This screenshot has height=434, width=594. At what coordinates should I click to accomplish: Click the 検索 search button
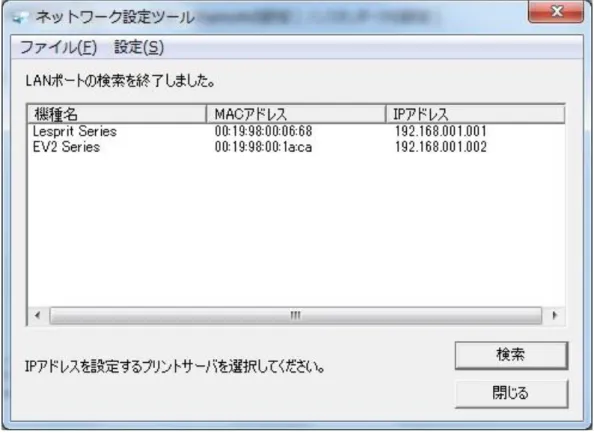511,355
